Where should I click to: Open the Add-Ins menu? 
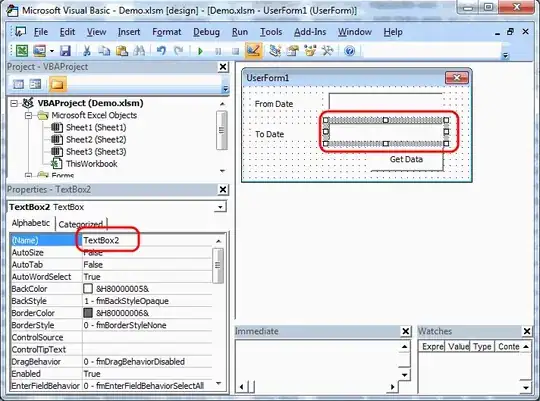pos(310,32)
